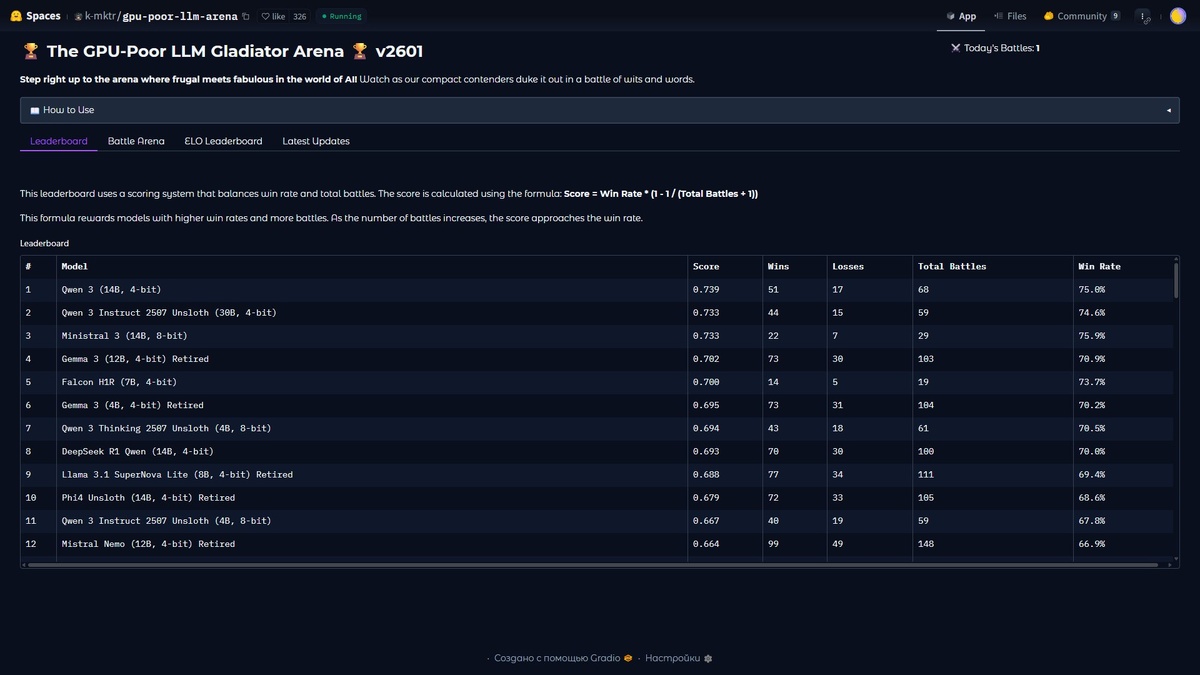Copy the space name with the copy icon
The image size is (1200, 675).
coord(246,16)
